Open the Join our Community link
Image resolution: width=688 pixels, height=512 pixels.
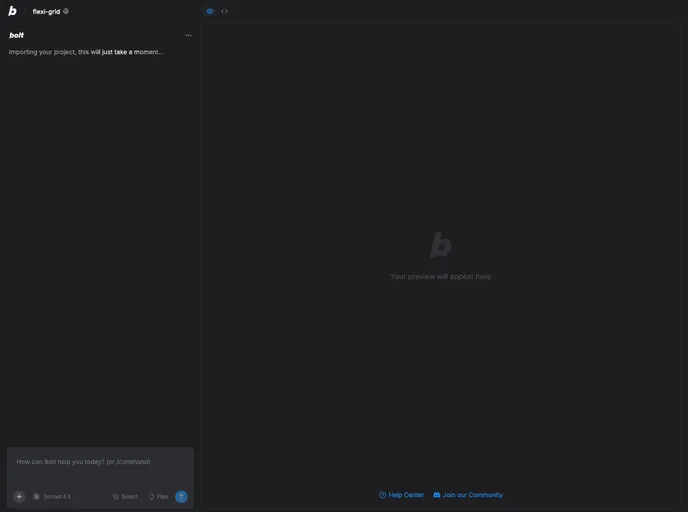[x=473, y=495]
